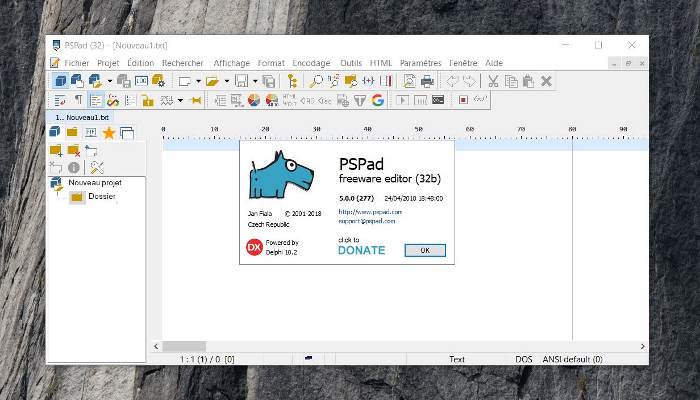Toggle the highlighted line numbering button
This screenshot has height=400, width=700.
(x=96, y=100)
